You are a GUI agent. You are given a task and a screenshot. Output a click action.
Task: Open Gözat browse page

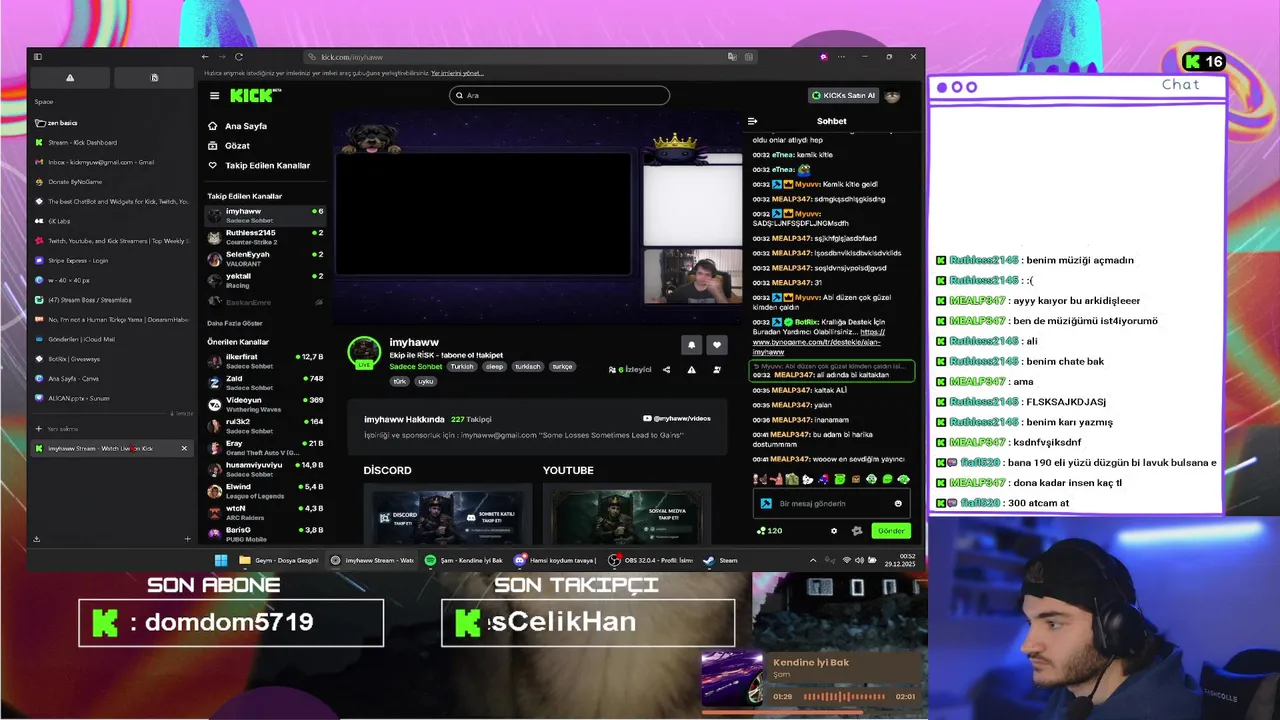tap(229, 146)
